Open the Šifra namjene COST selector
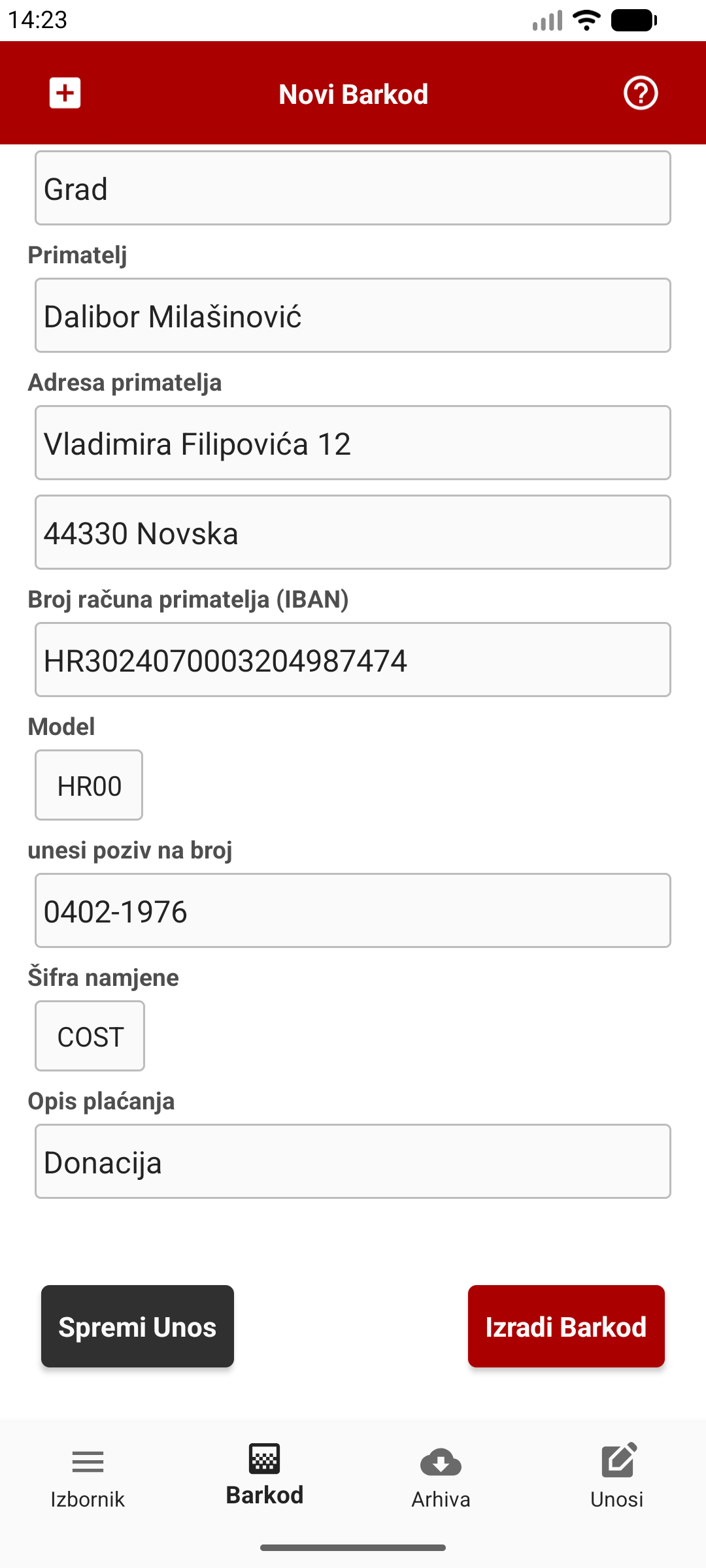The width and height of the screenshot is (706, 1568). 90,1036
